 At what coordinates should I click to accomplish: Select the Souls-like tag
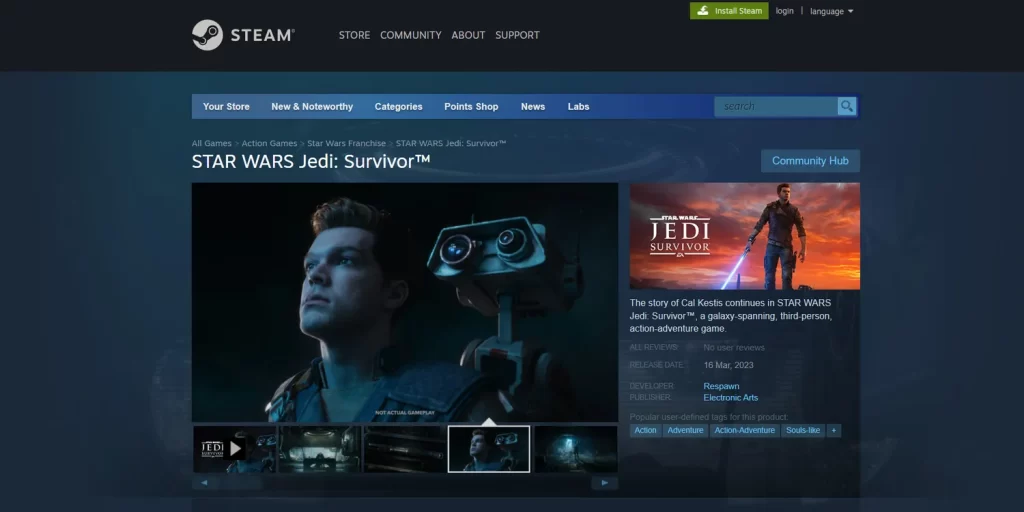(x=803, y=430)
